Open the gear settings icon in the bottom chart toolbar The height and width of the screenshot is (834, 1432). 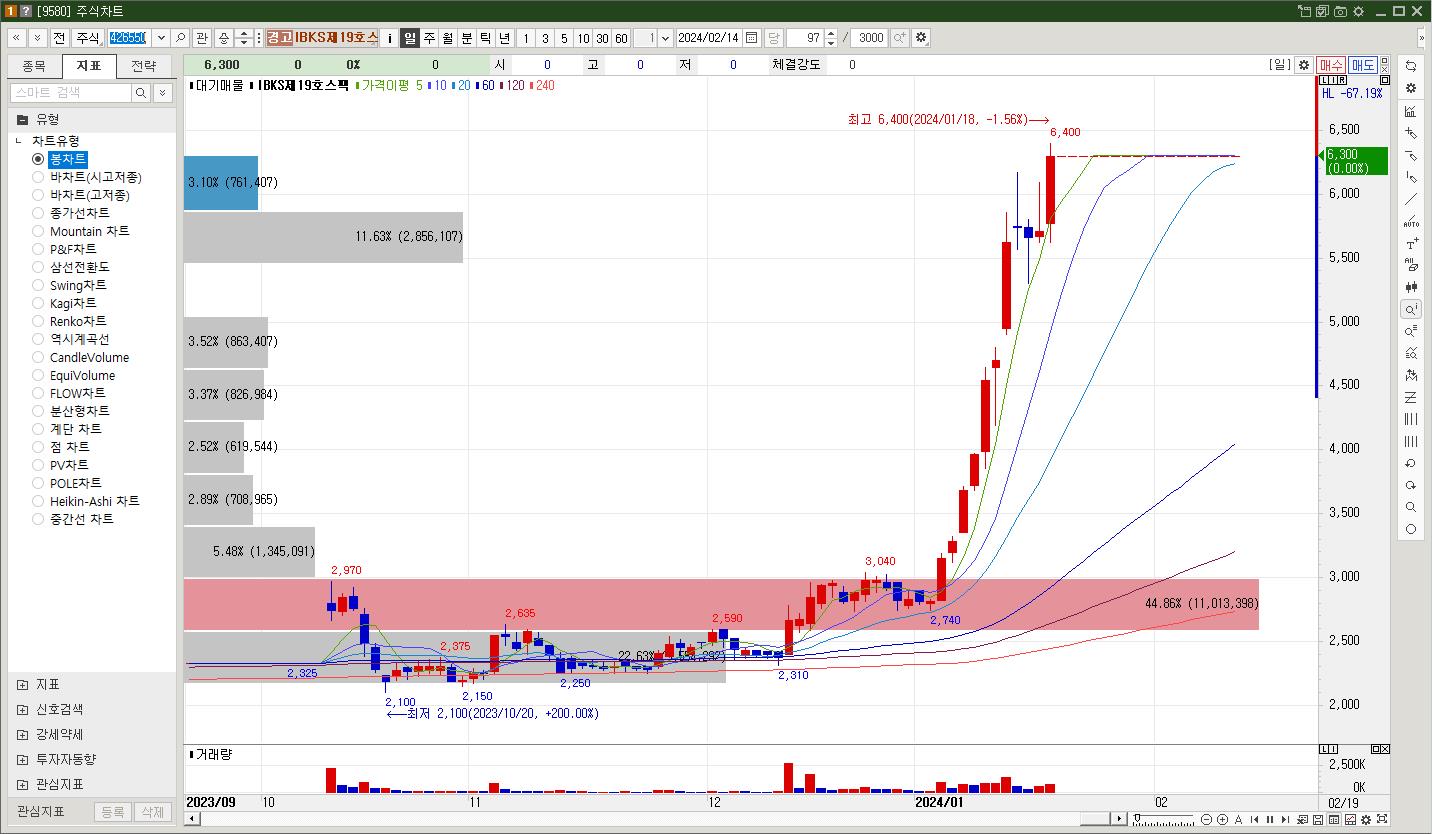coord(1366,820)
